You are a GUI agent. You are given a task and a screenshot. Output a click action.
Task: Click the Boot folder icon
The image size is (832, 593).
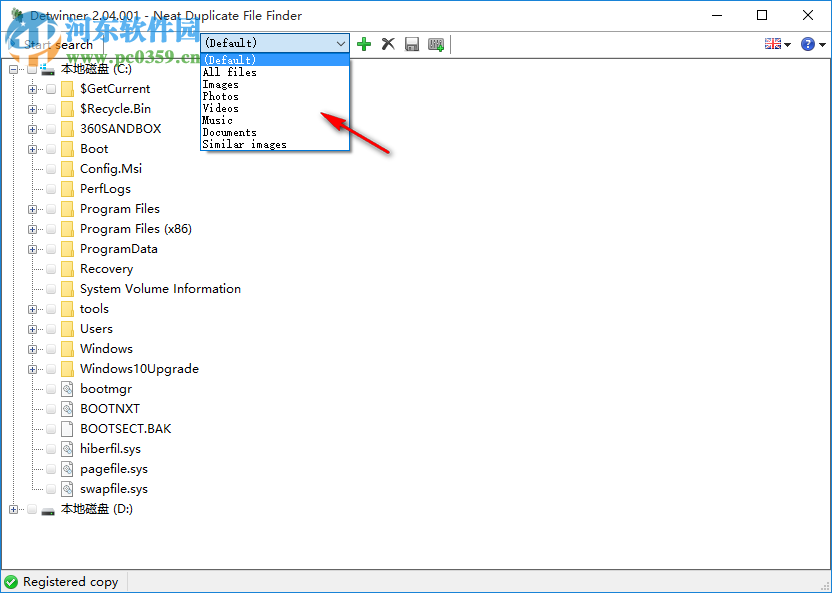[67, 149]
